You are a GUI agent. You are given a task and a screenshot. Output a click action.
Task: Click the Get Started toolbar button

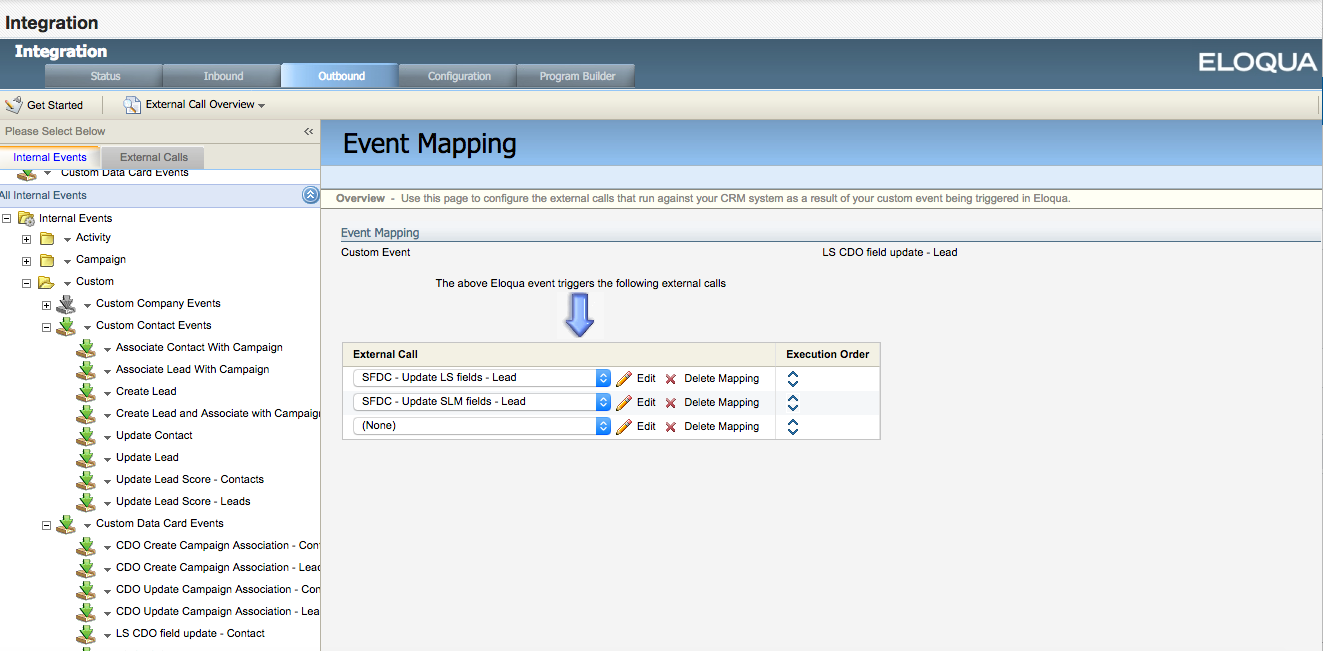[x=45, y=105]
